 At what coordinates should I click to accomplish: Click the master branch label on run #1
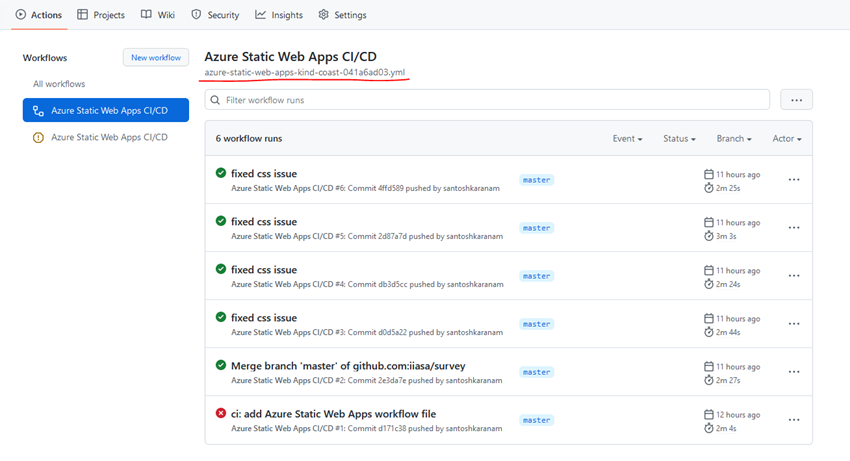click(536, 420)
